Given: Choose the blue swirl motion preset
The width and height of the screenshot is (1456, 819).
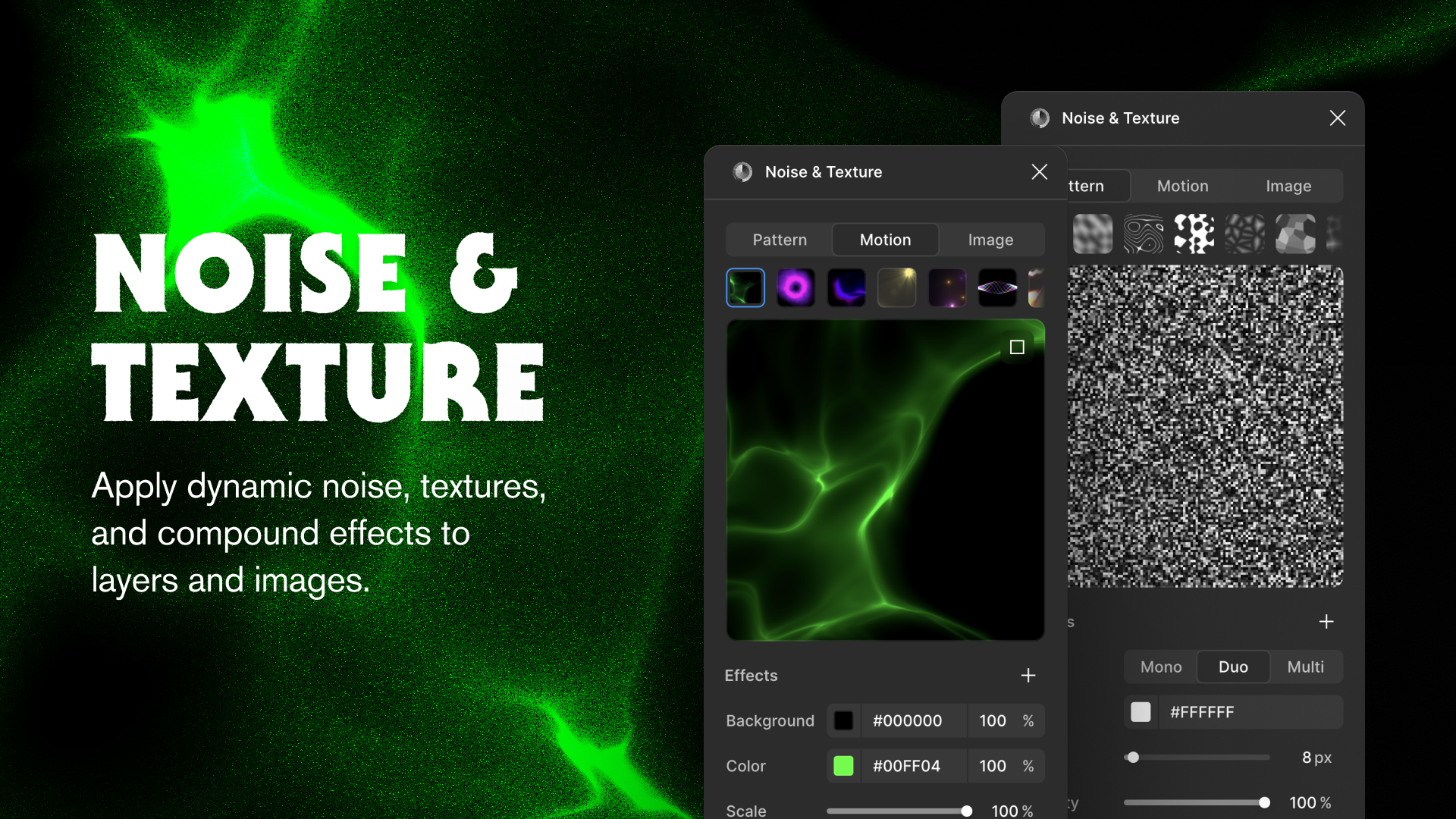Looking at the screenshot, I should pyautogui.click(x=846, y=287).
